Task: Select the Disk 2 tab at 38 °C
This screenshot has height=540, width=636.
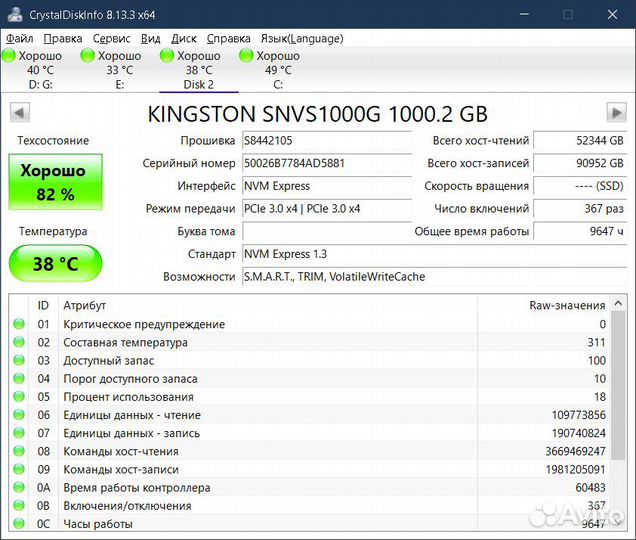Action: (199, 70)
